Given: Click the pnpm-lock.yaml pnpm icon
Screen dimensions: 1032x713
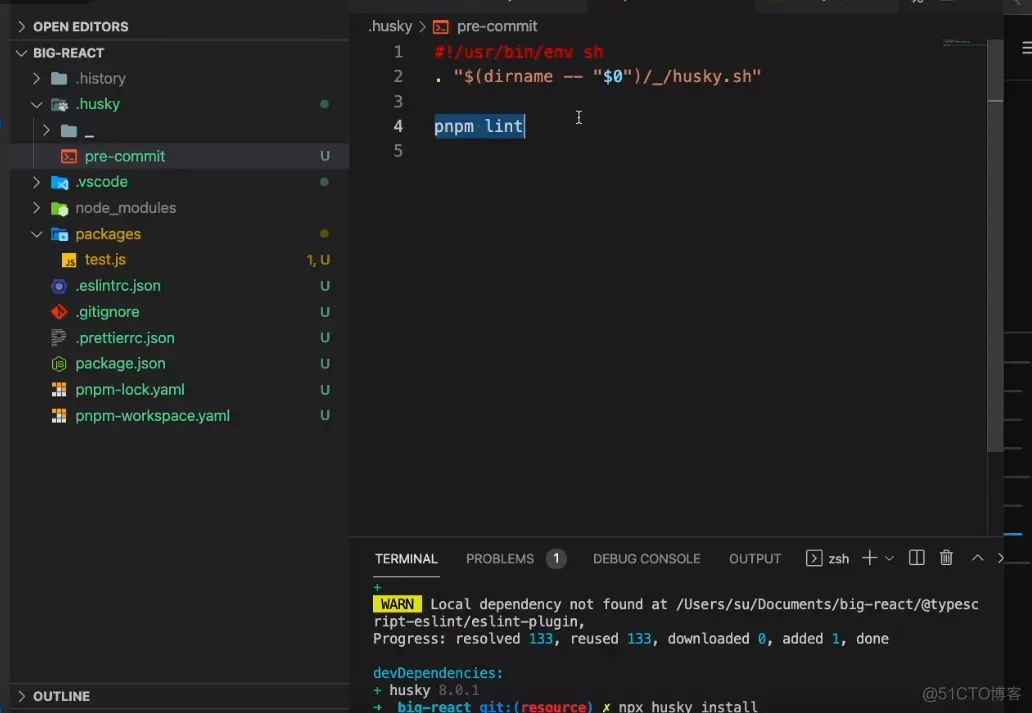Looking at the screenshot, I should 59,390.
